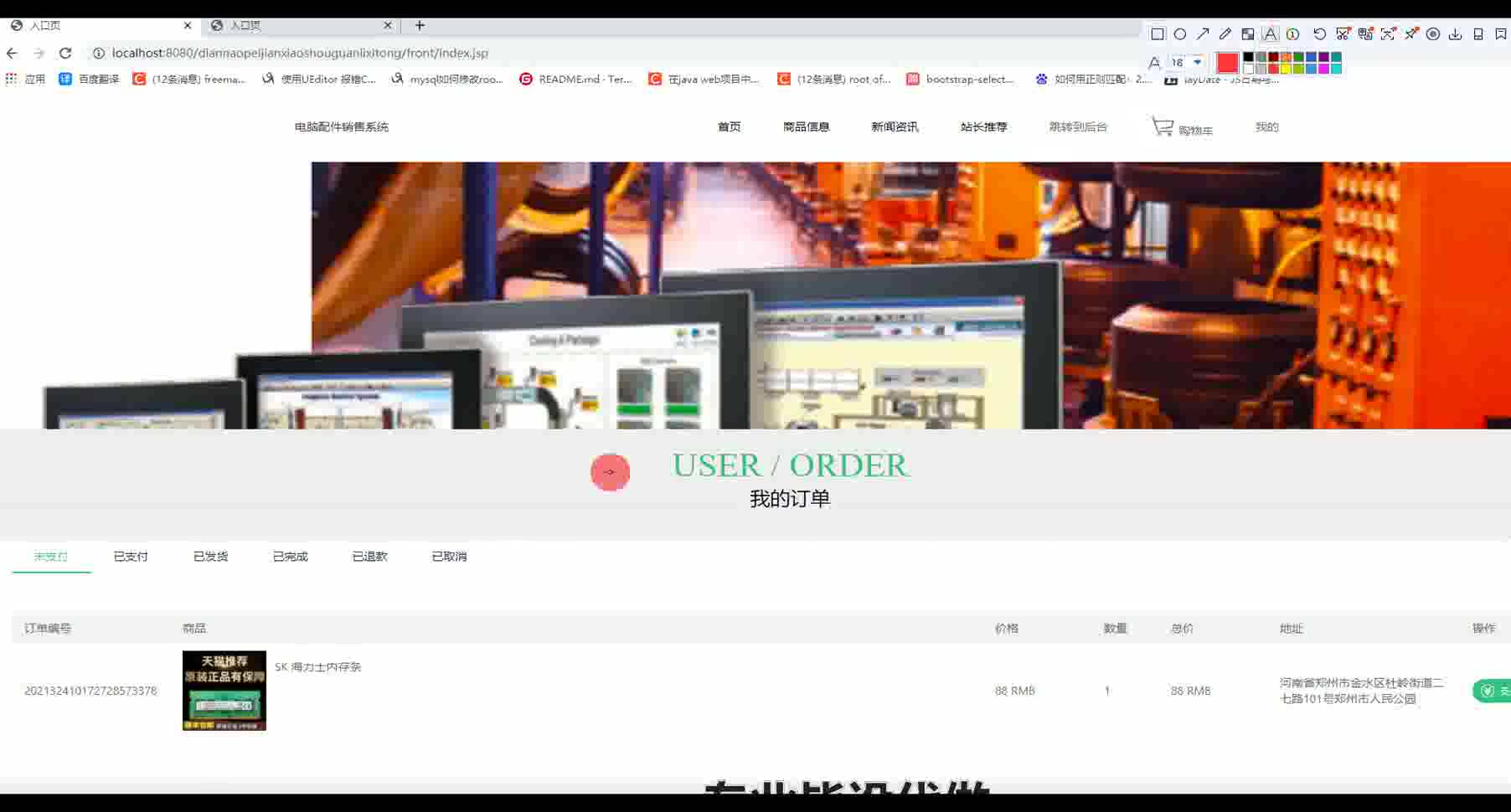Open a new browser tab
Image resolution: width=1511 pixels, height=812 pixels.
pyautogui.click(x=420, y=25)
